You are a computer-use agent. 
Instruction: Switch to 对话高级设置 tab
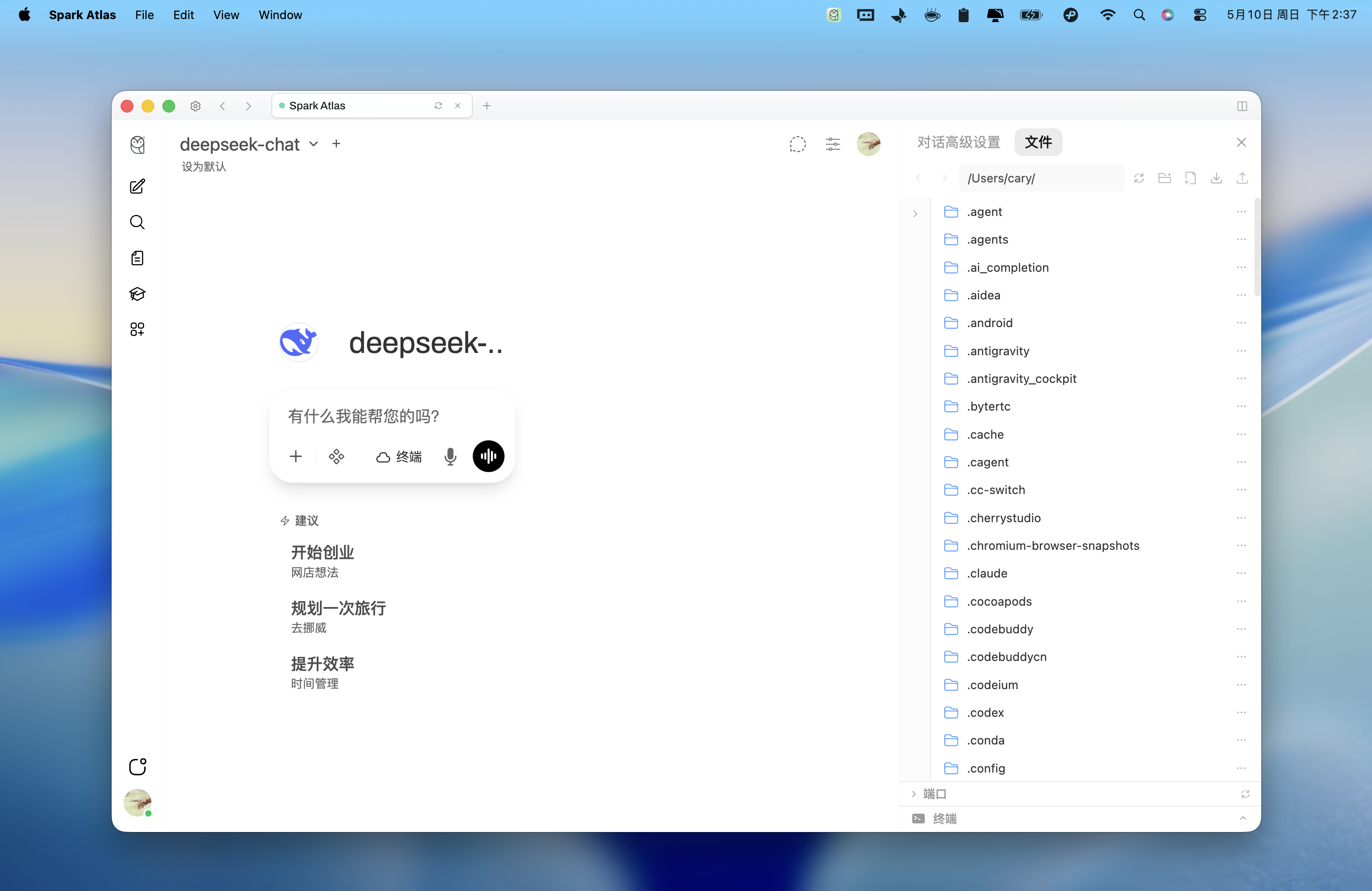coord(959,142)
